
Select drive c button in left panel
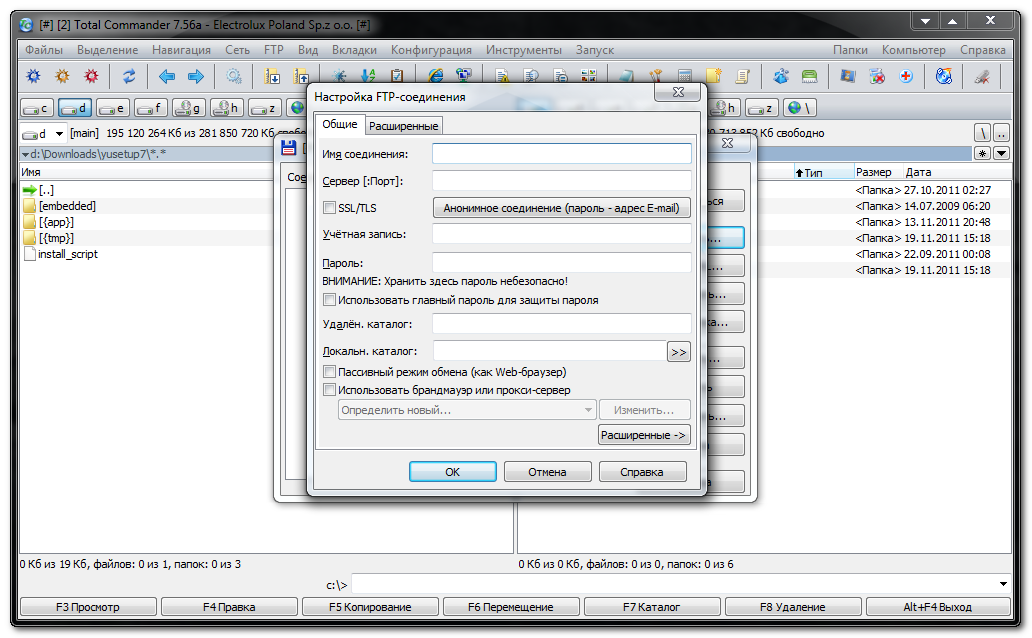tap(37, 108)
